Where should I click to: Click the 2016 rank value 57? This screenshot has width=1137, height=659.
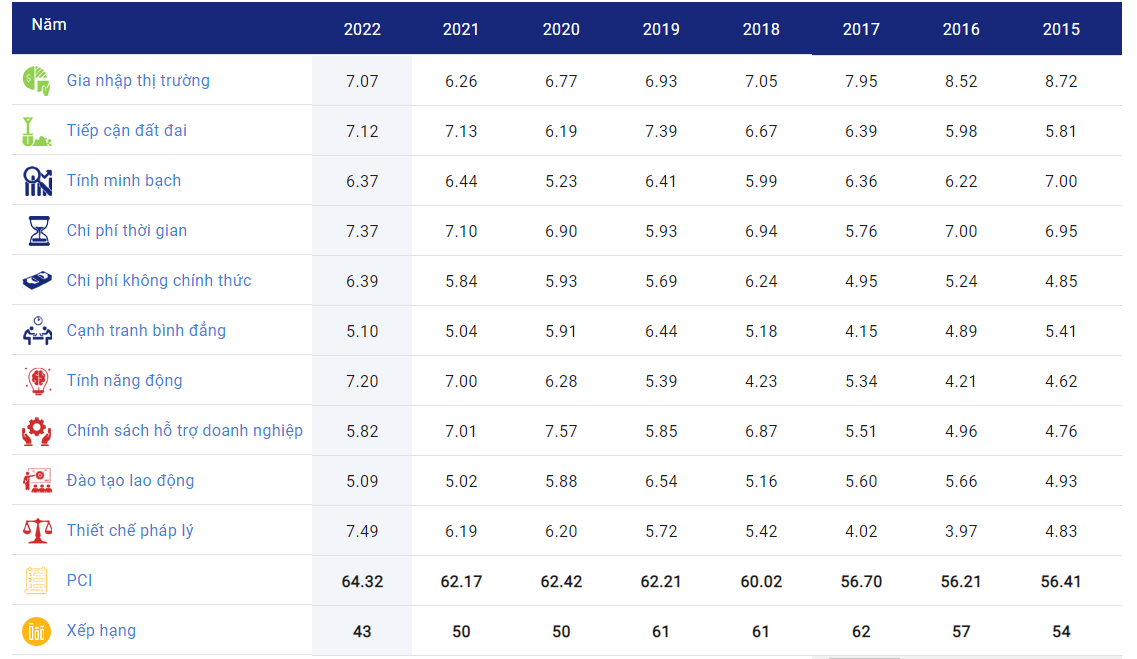pos(962,631)
